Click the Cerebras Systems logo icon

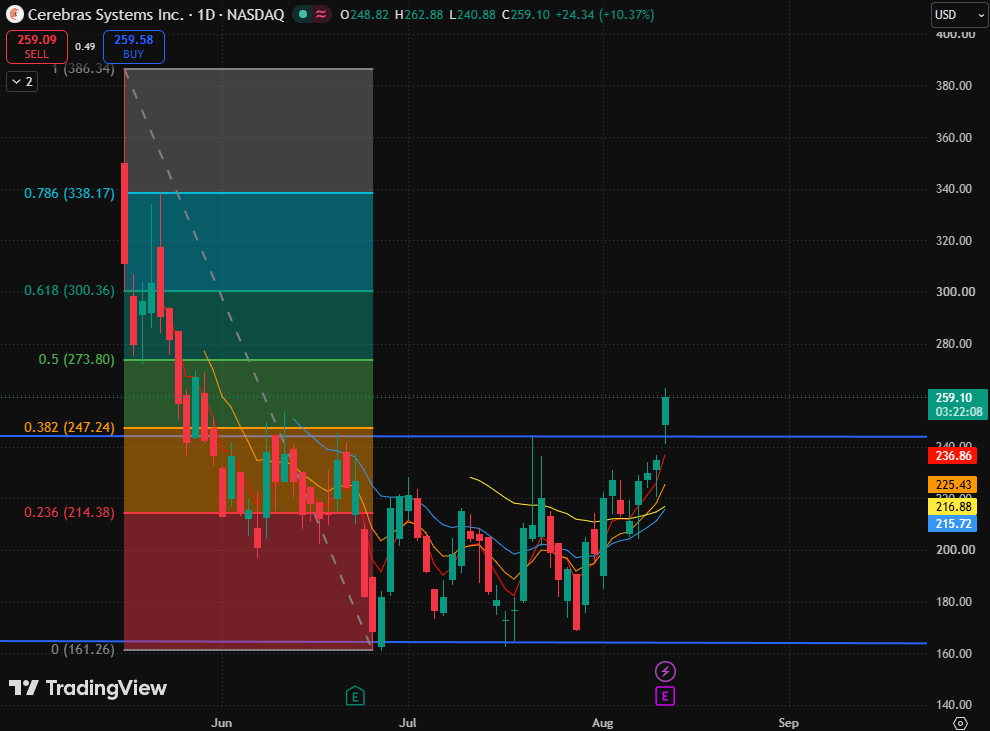[x=15, y=13]
